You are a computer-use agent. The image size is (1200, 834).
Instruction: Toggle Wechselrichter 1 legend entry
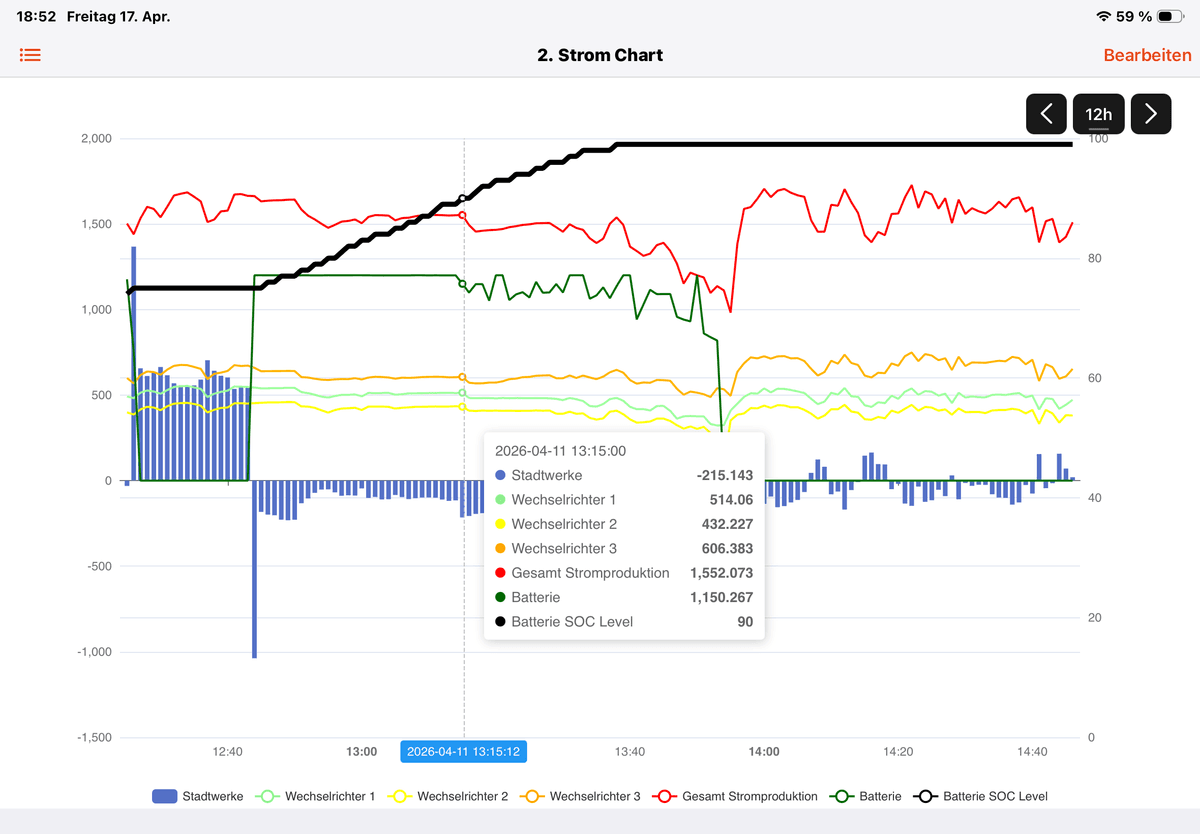point(316,796)
